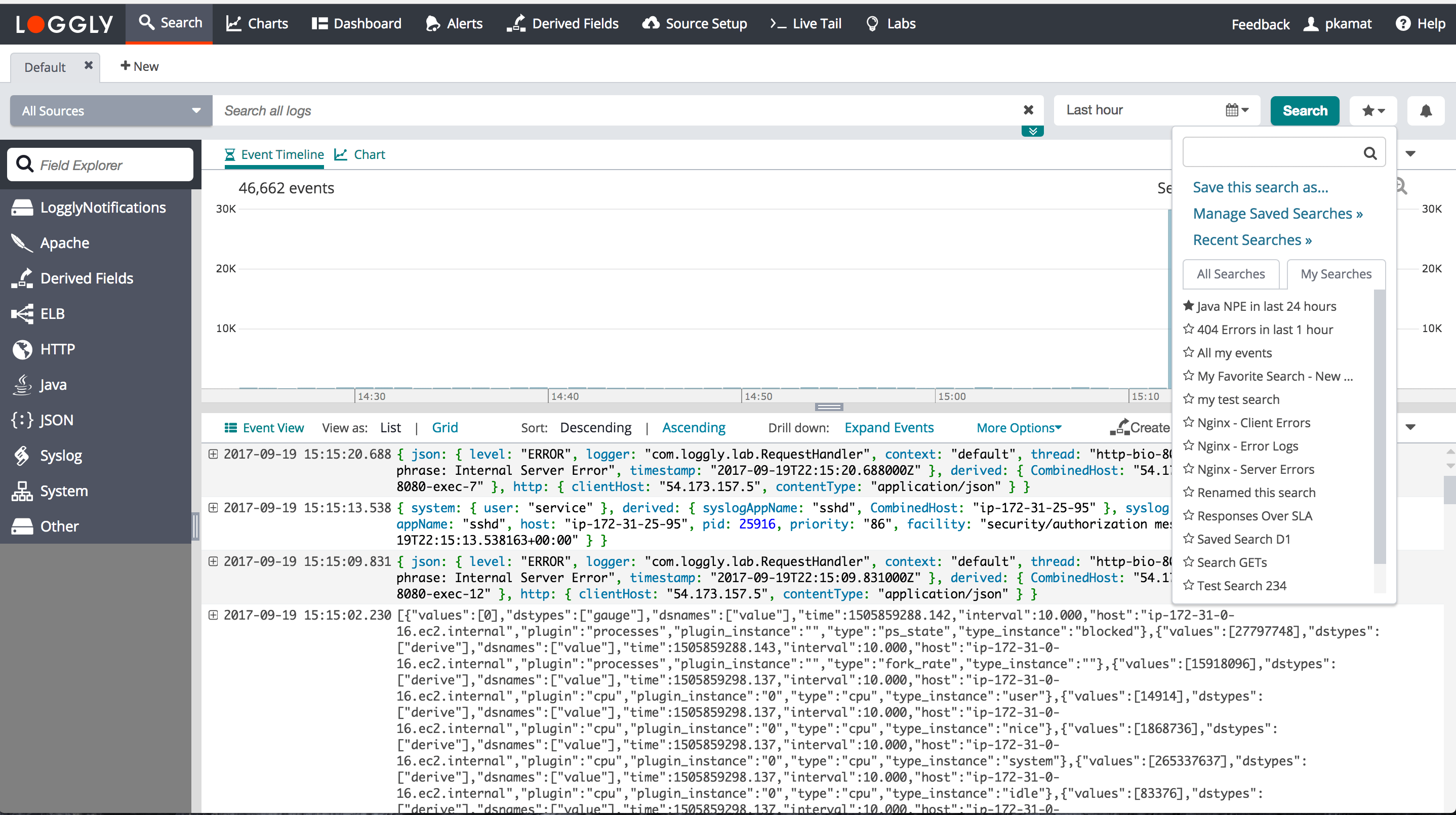The height and width of the screenshot is (815, 1456).
Task: Unstar Java NPE in last 24 hours
Action: click(1188, 306)
